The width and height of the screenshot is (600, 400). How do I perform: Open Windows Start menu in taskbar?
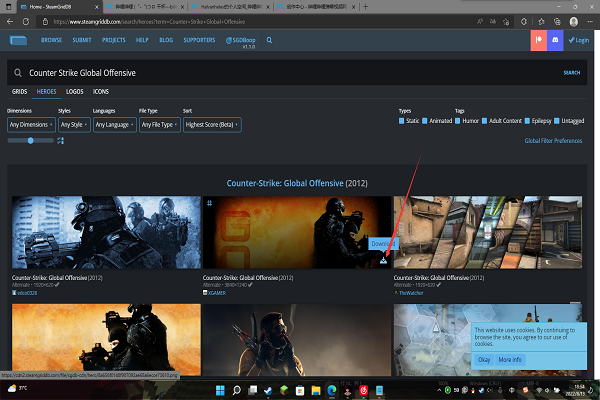point(218,389)
